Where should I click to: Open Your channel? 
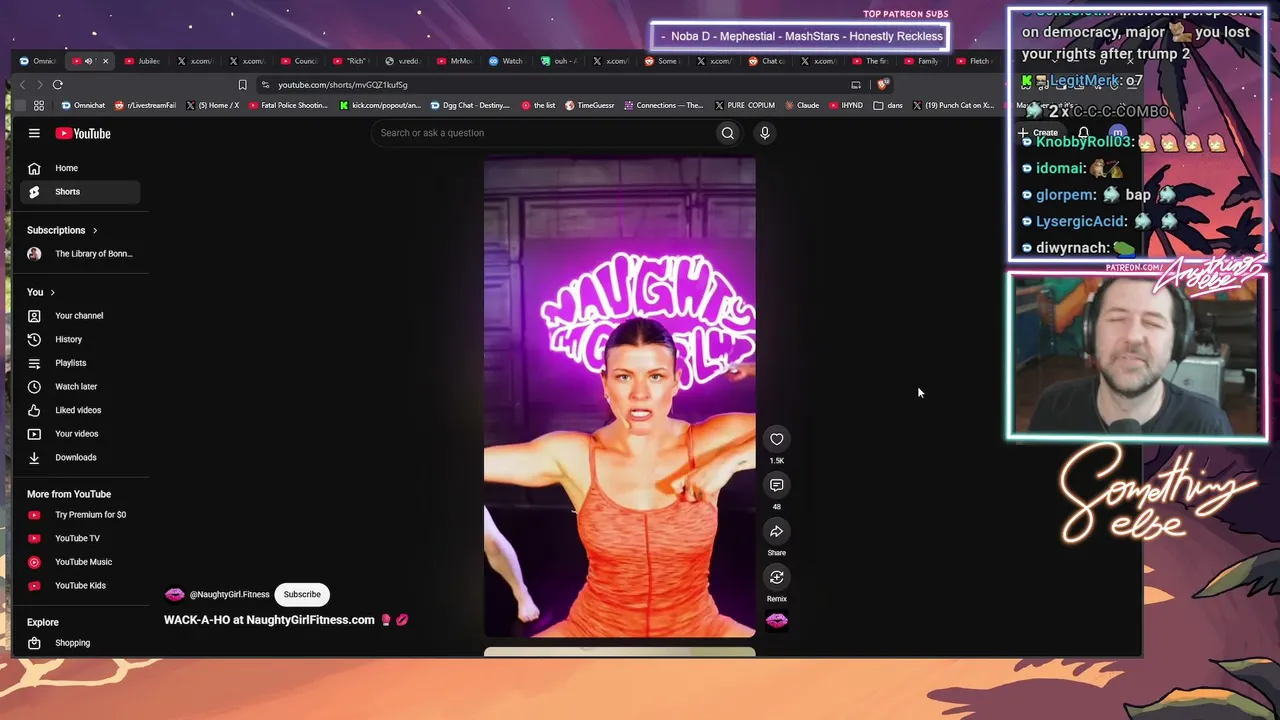pyautogui.click(x=80, y=316)
